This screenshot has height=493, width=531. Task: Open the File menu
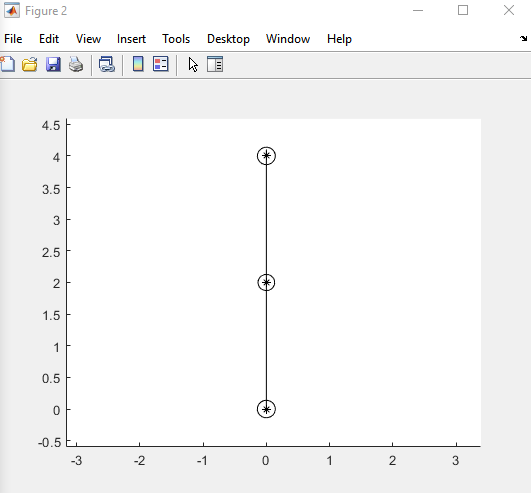coord(13,39)
